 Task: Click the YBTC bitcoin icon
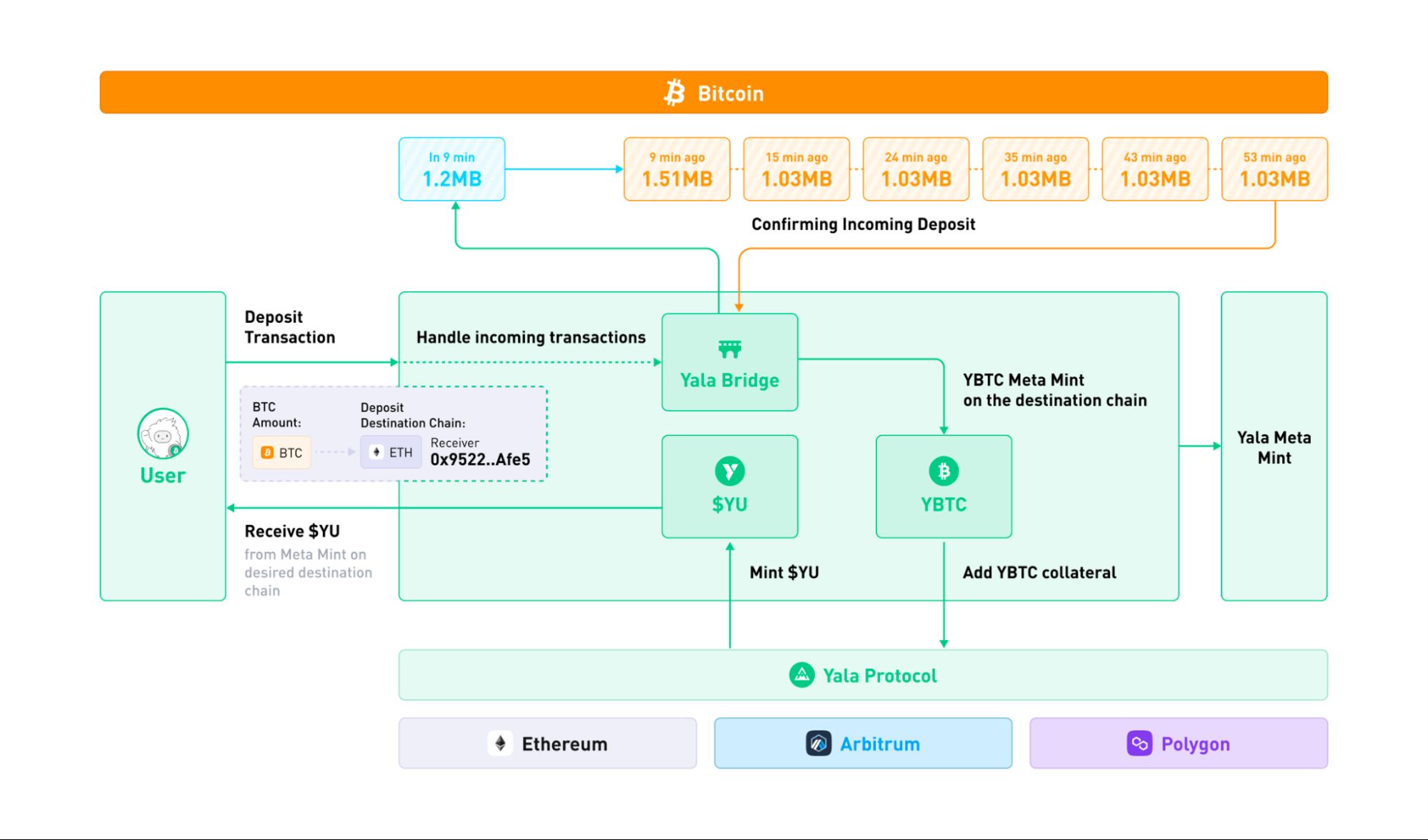pos(944,471)
